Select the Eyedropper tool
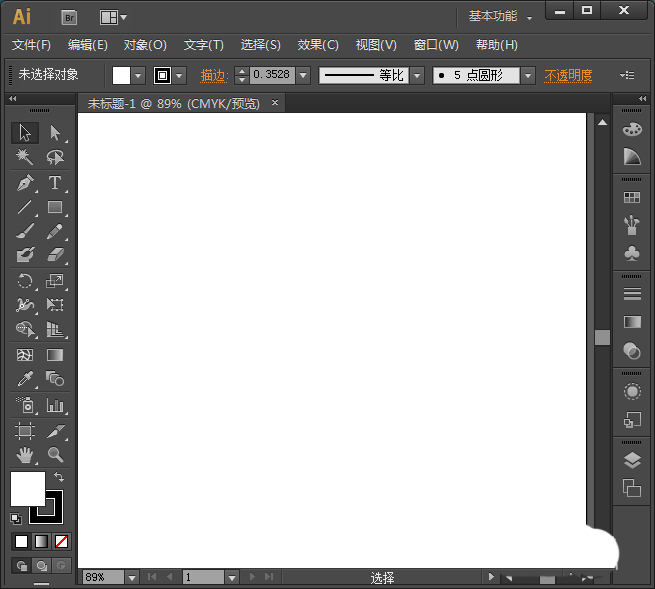Screen dimensions: 655x589 click(x=25, y=379)
